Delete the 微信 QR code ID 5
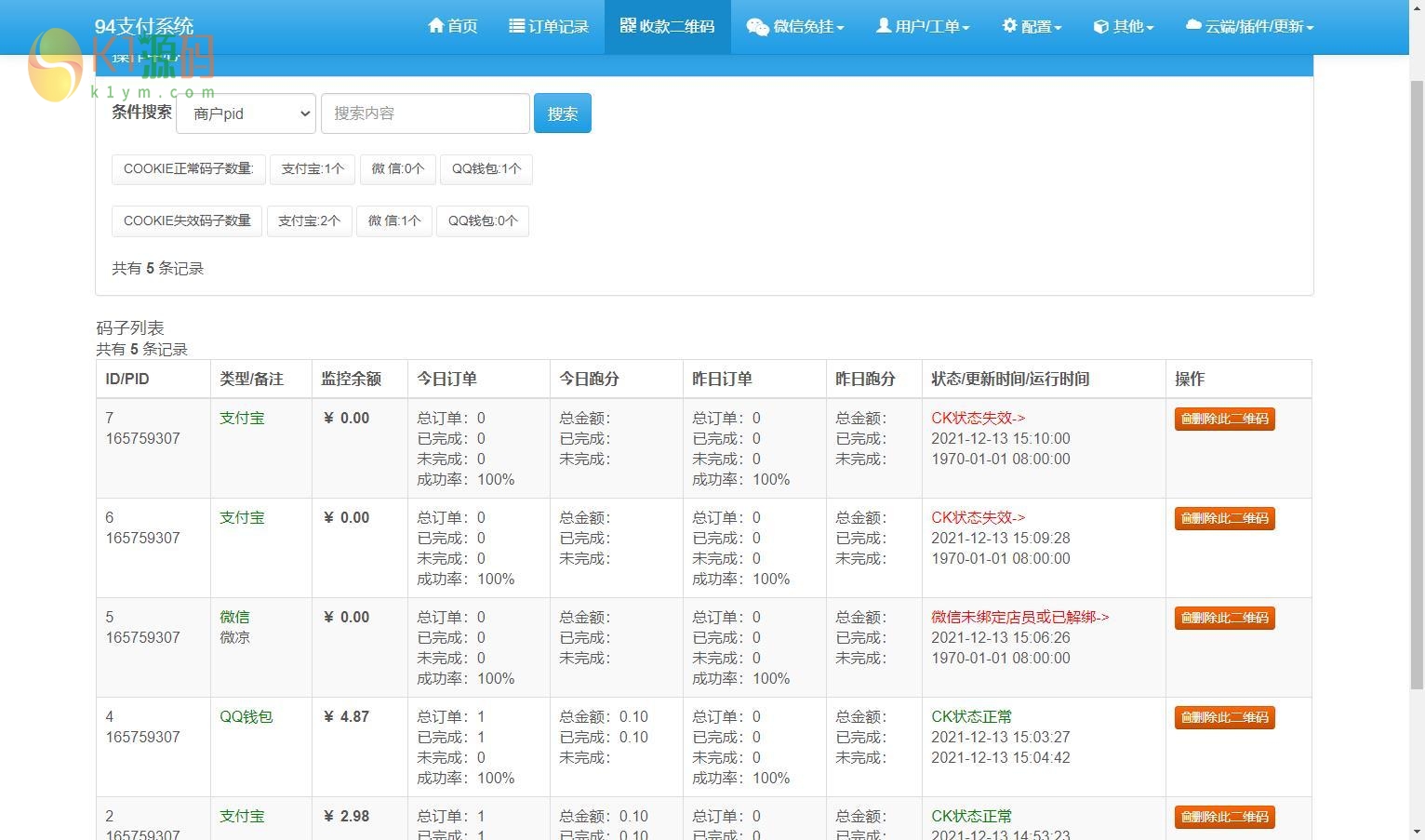 tap(1224, 618)
